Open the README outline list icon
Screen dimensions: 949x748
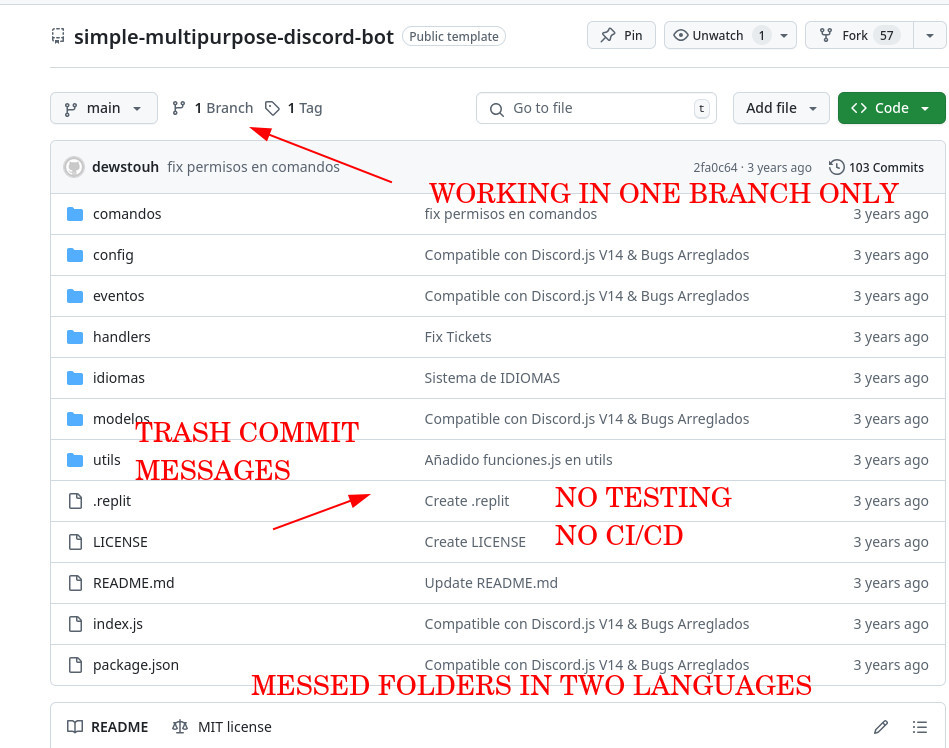point(920,727)
